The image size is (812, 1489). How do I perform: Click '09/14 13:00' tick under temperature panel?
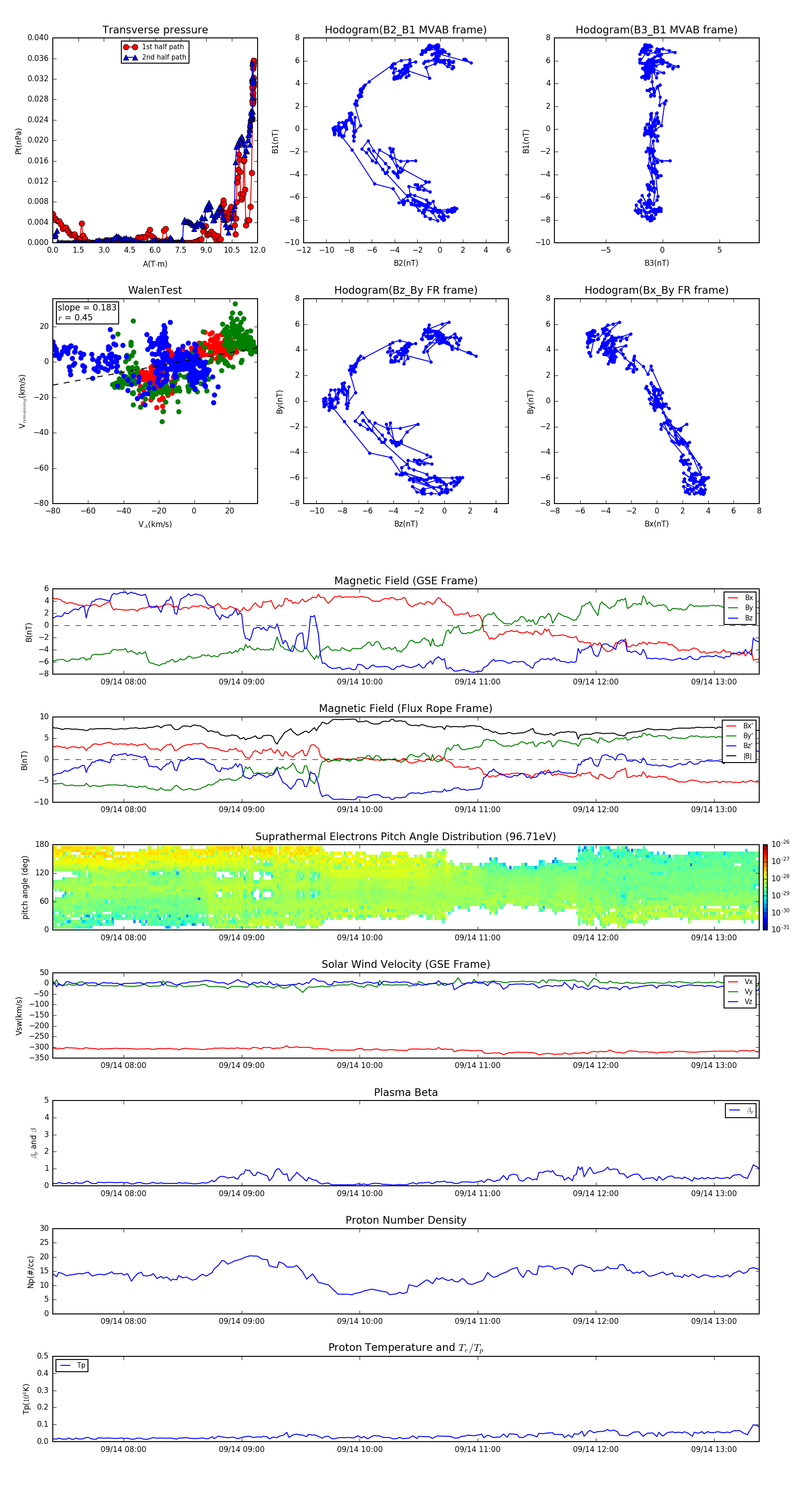coord(714,1449)
